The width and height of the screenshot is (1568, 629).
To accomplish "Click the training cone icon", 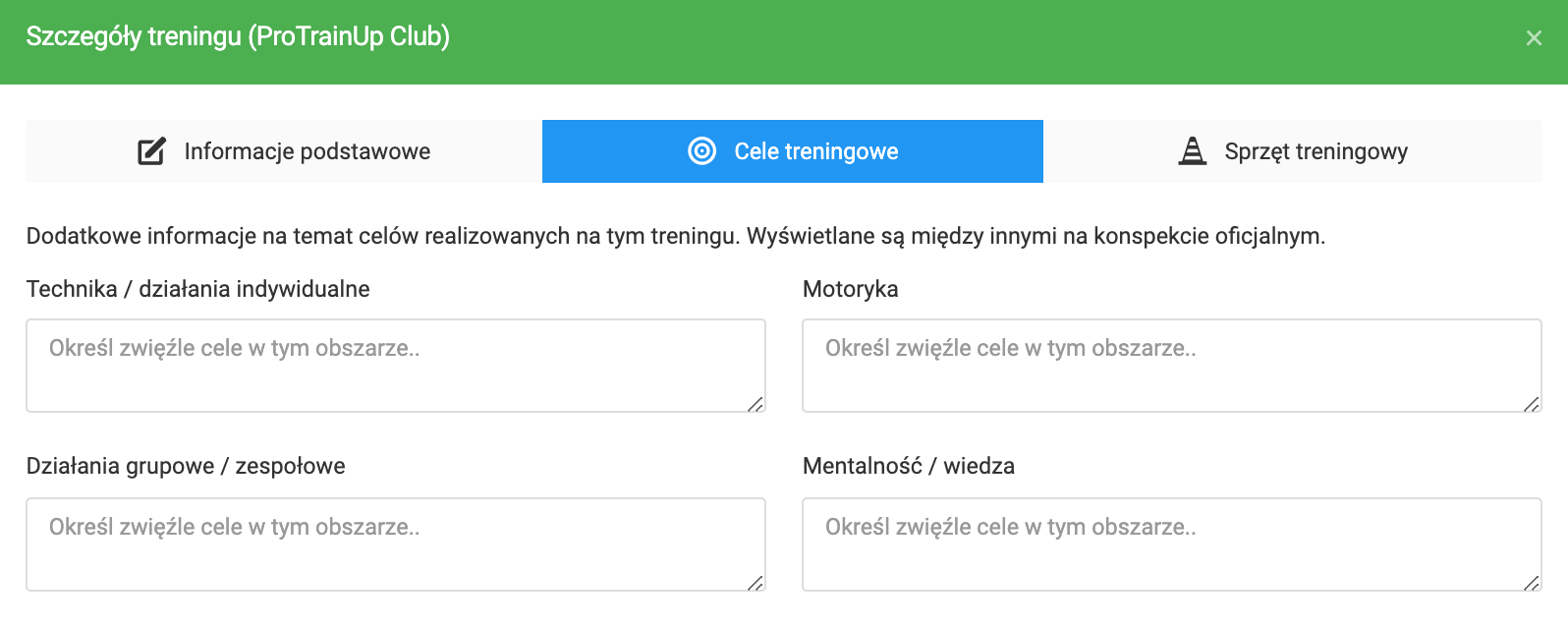I will (1192, 151).
